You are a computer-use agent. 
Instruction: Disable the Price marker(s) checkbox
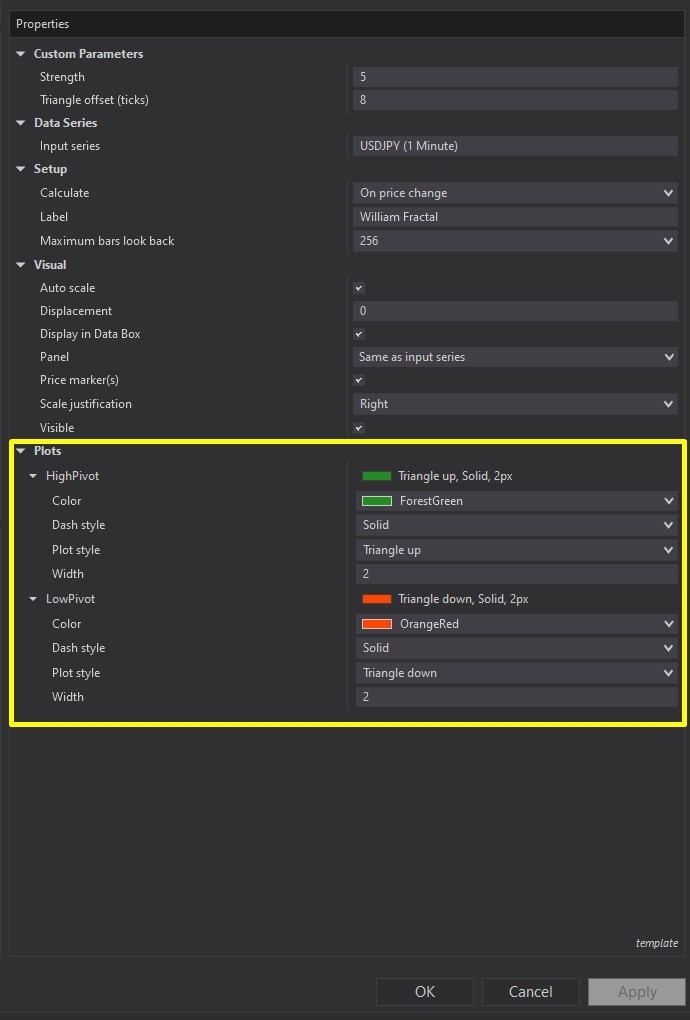(x=359, y=380)
